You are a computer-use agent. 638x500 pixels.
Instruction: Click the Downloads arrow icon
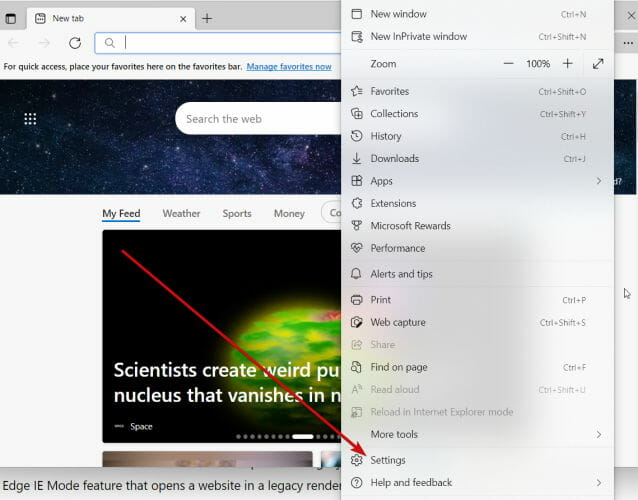point(357,158)
